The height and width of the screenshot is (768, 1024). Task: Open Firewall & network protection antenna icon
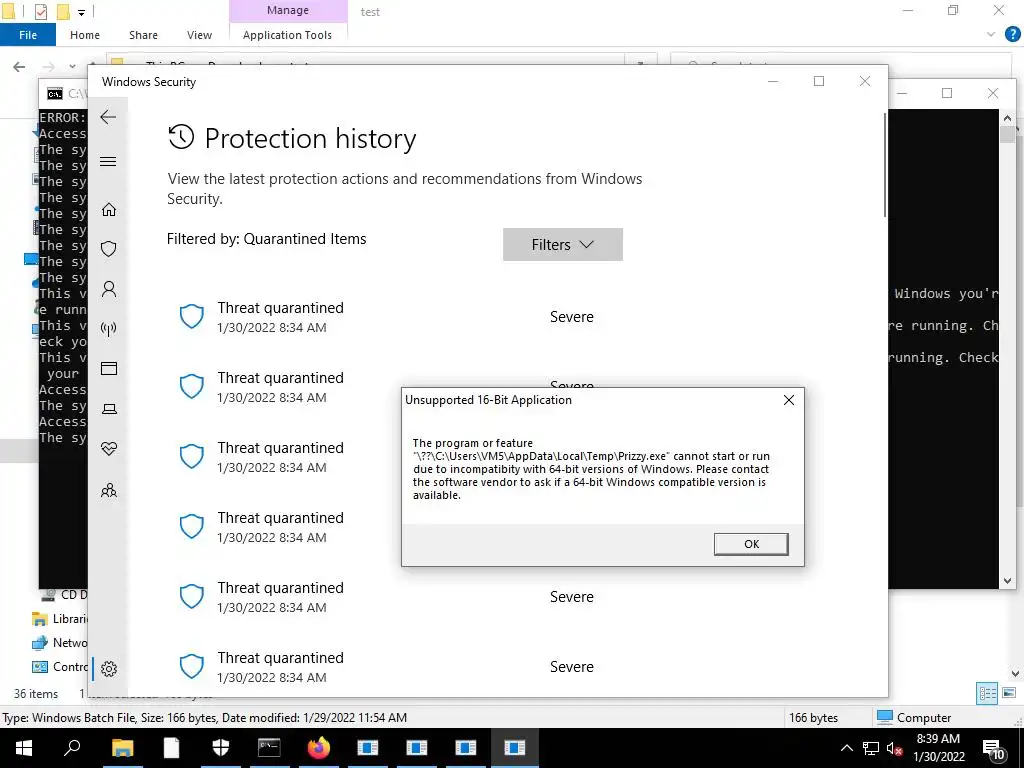coord(108,328)
